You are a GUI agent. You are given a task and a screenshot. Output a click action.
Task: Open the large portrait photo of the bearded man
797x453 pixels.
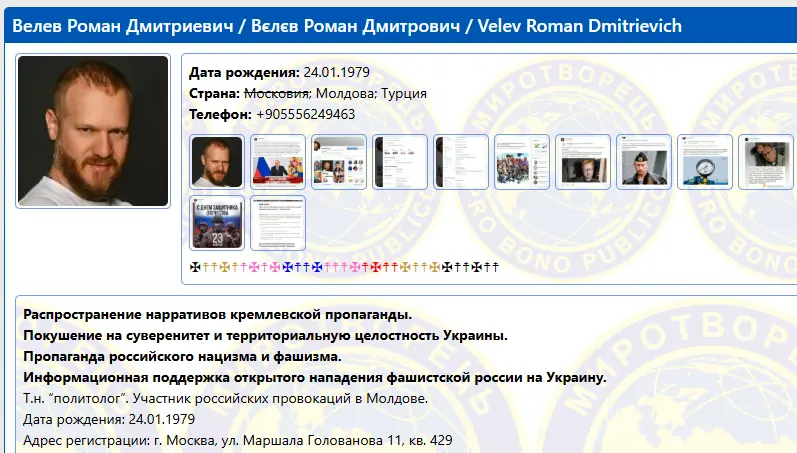click(93, 131)
